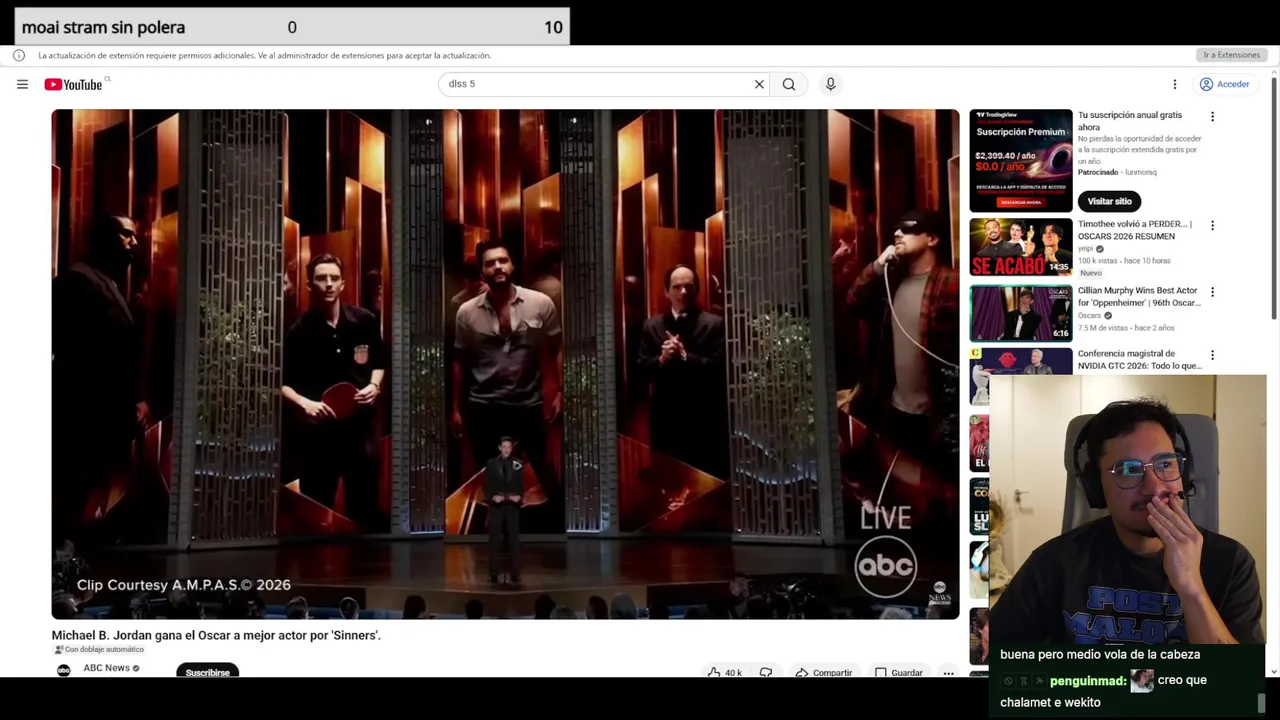Click the Oscars channel name under Cillian Murphy video
This screenshot has height=720, width=1280.
click(1089, 316)
